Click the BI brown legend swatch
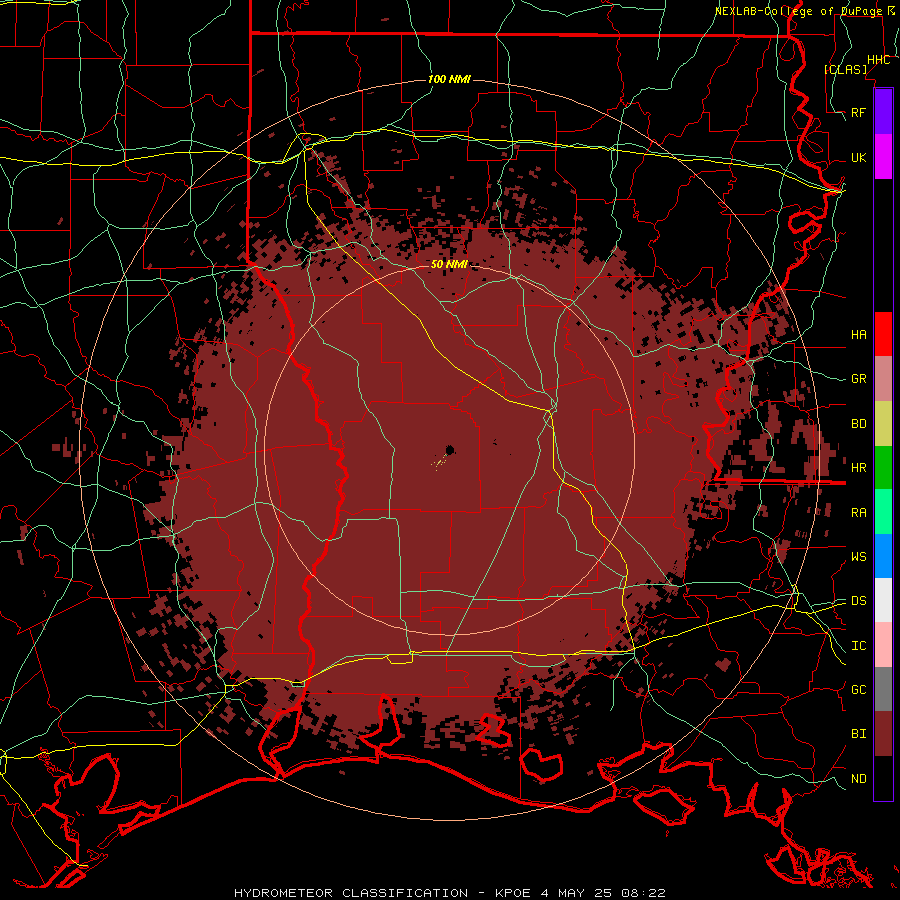This screenshot has height=900, width=900. (883, 734)
